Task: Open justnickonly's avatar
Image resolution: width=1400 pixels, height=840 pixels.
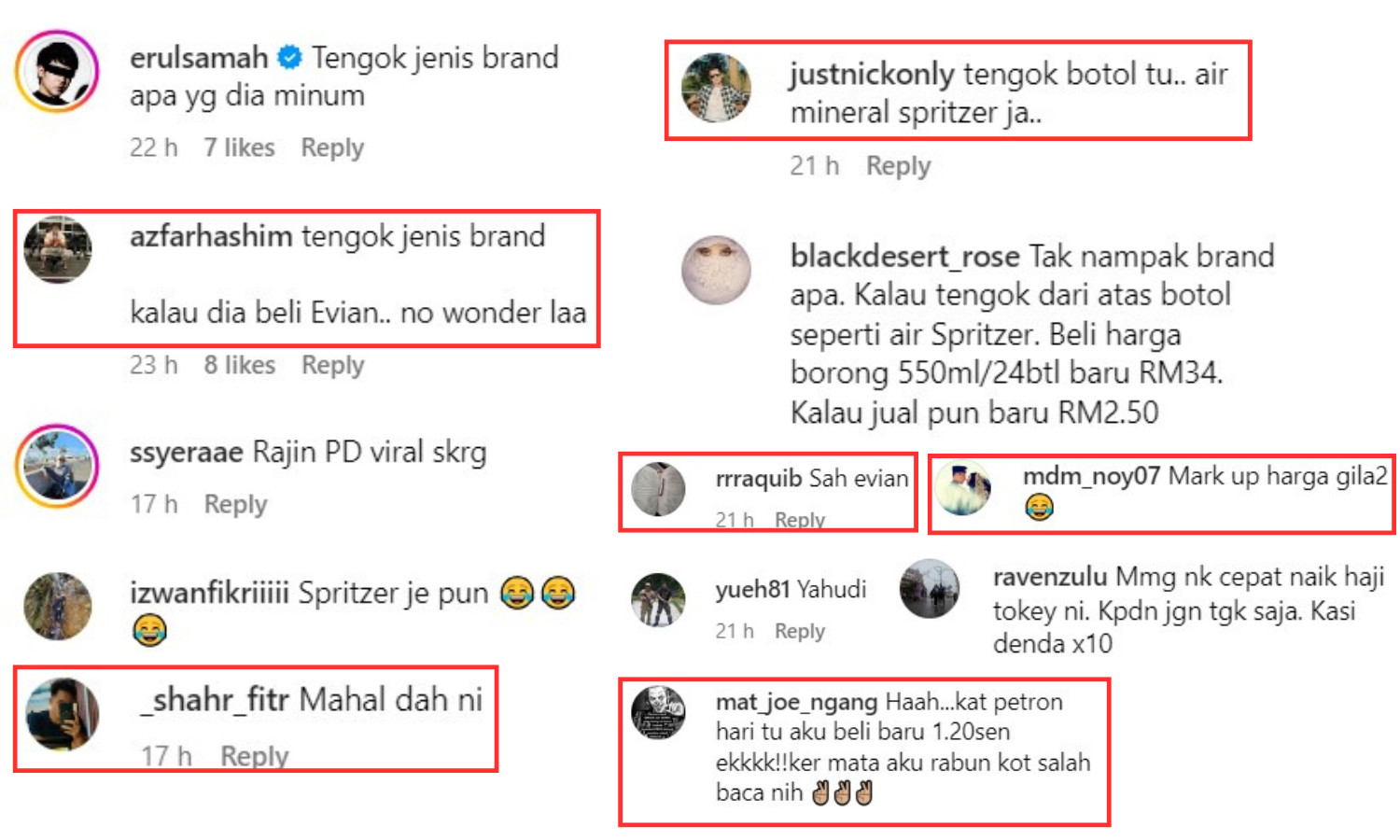Action: tap(717, 88)
